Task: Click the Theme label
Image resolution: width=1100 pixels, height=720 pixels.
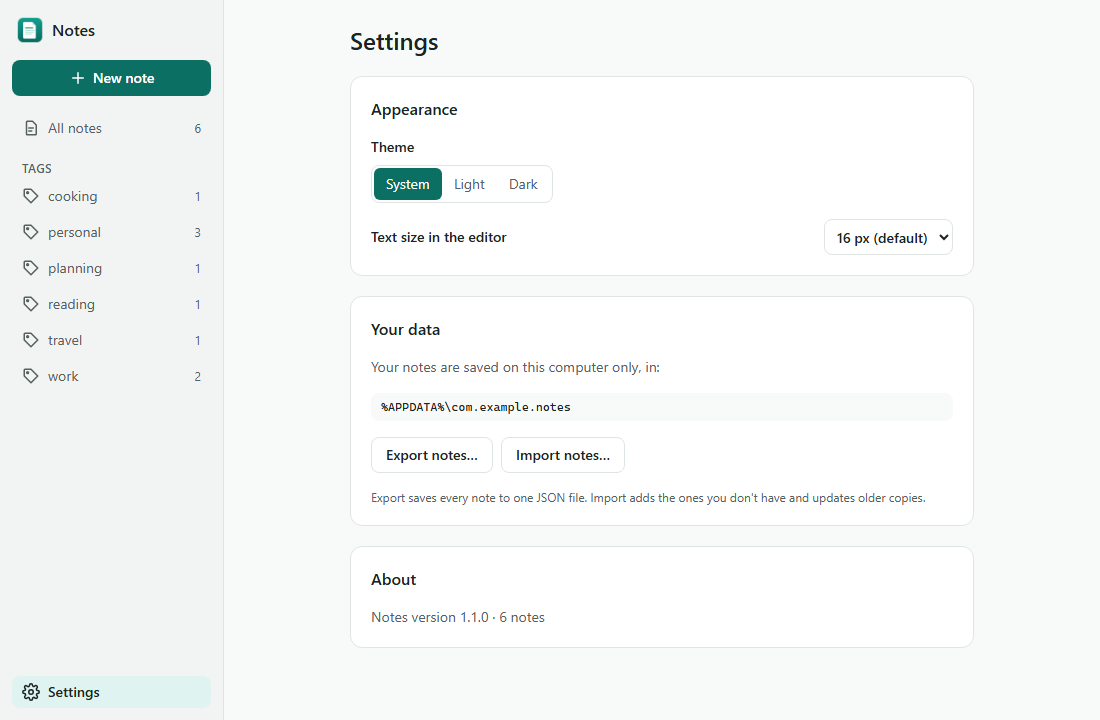Action: click(x=392, y=147)
